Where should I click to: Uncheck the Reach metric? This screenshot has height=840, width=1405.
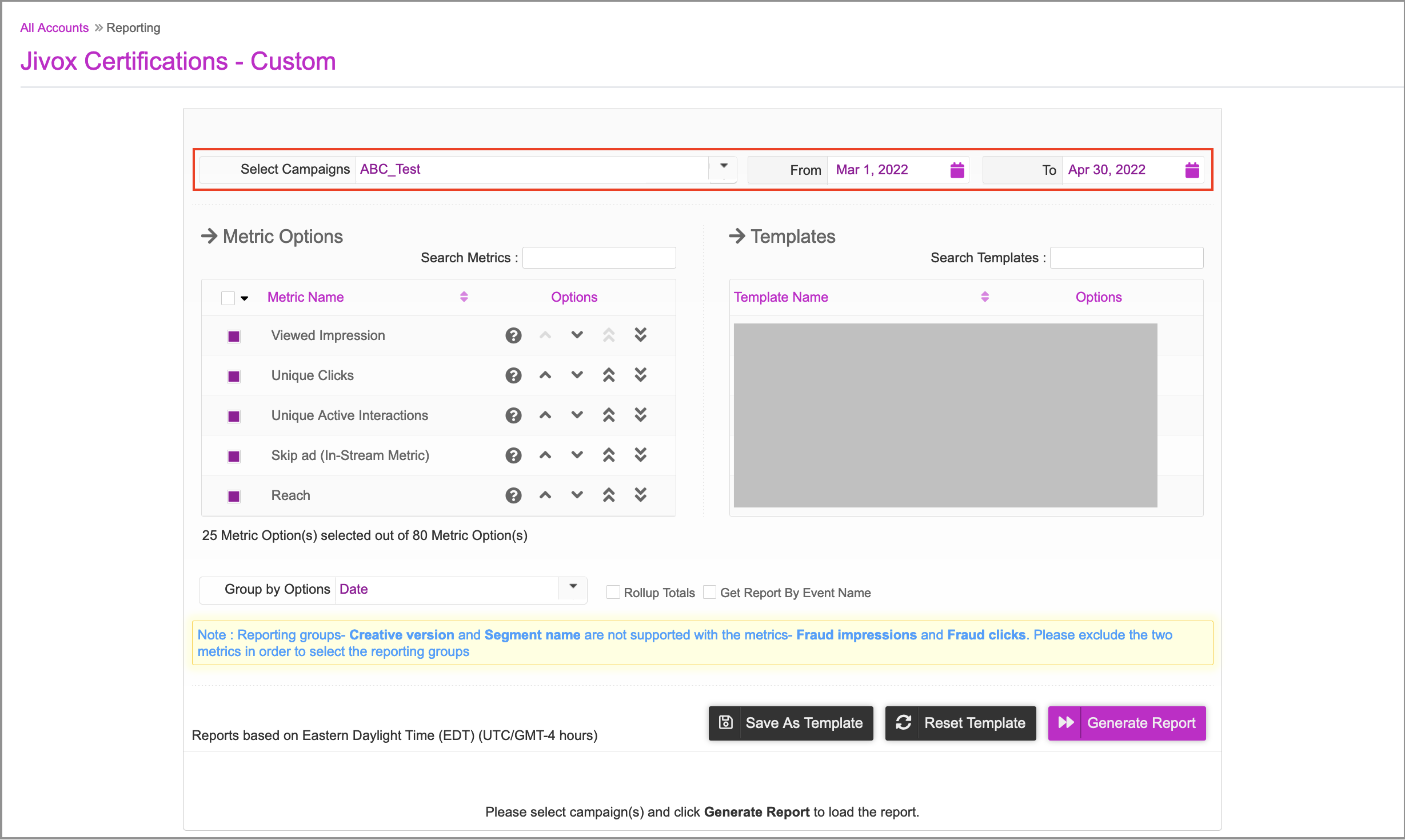[x=234, y=496]
